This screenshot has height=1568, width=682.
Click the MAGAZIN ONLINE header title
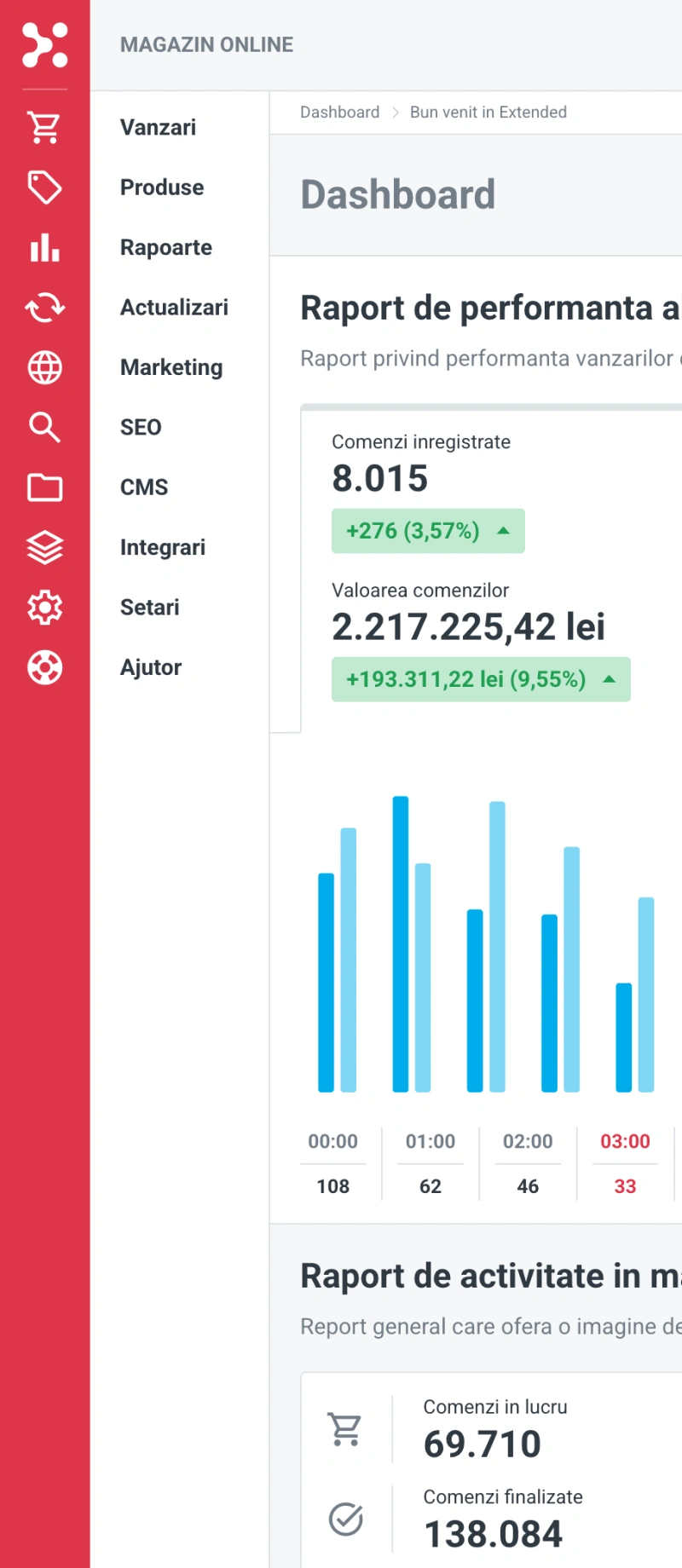(206, 45)
